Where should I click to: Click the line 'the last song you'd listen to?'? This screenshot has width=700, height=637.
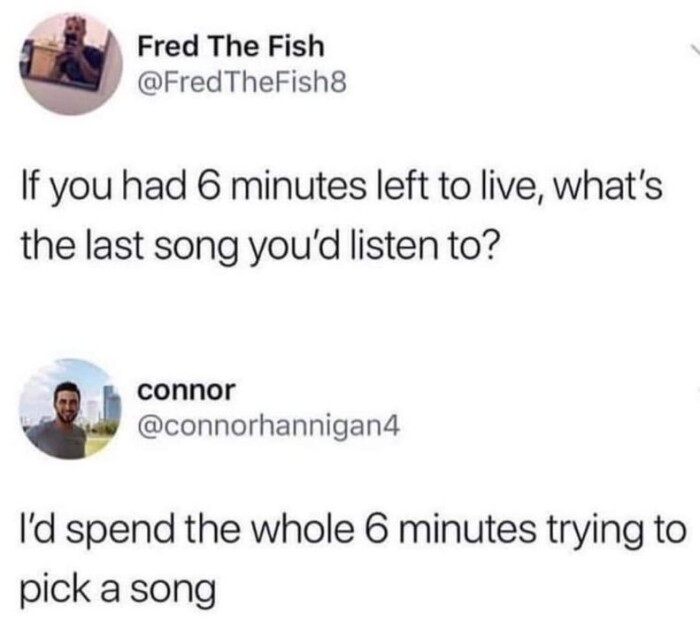tap(258, 248)
